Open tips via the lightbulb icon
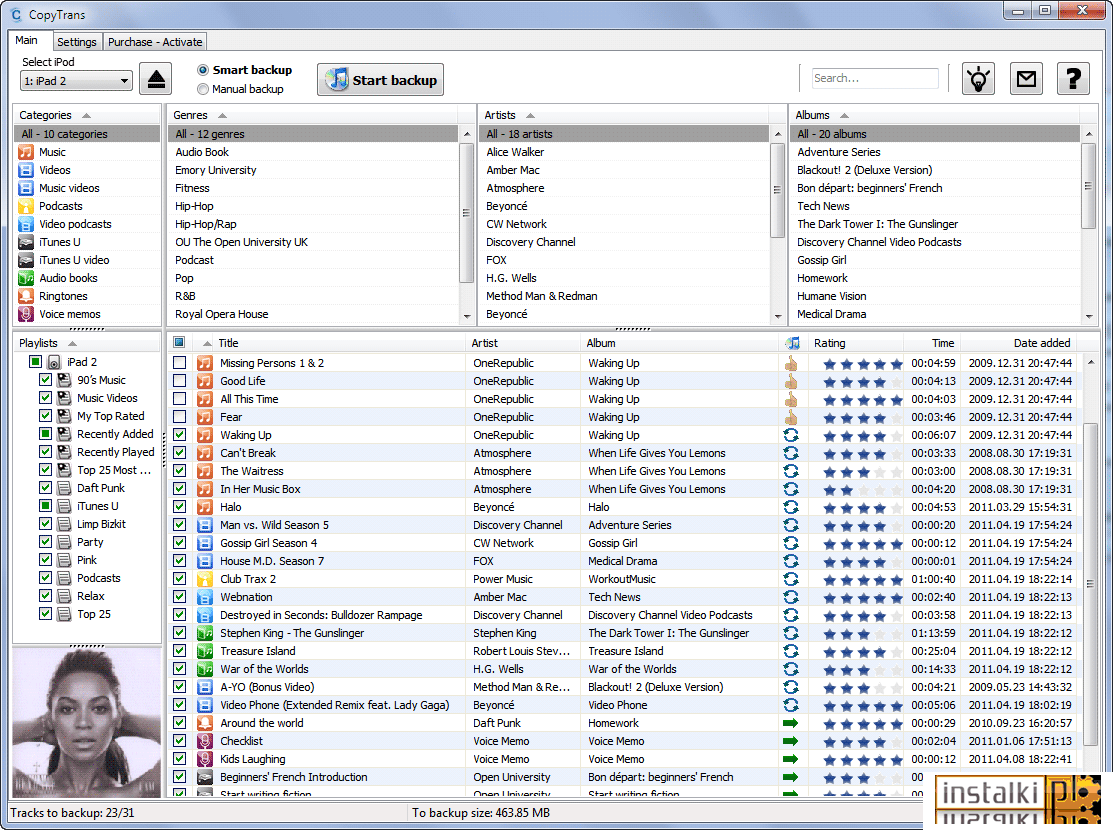1113x830 pixels. [978, 79]
